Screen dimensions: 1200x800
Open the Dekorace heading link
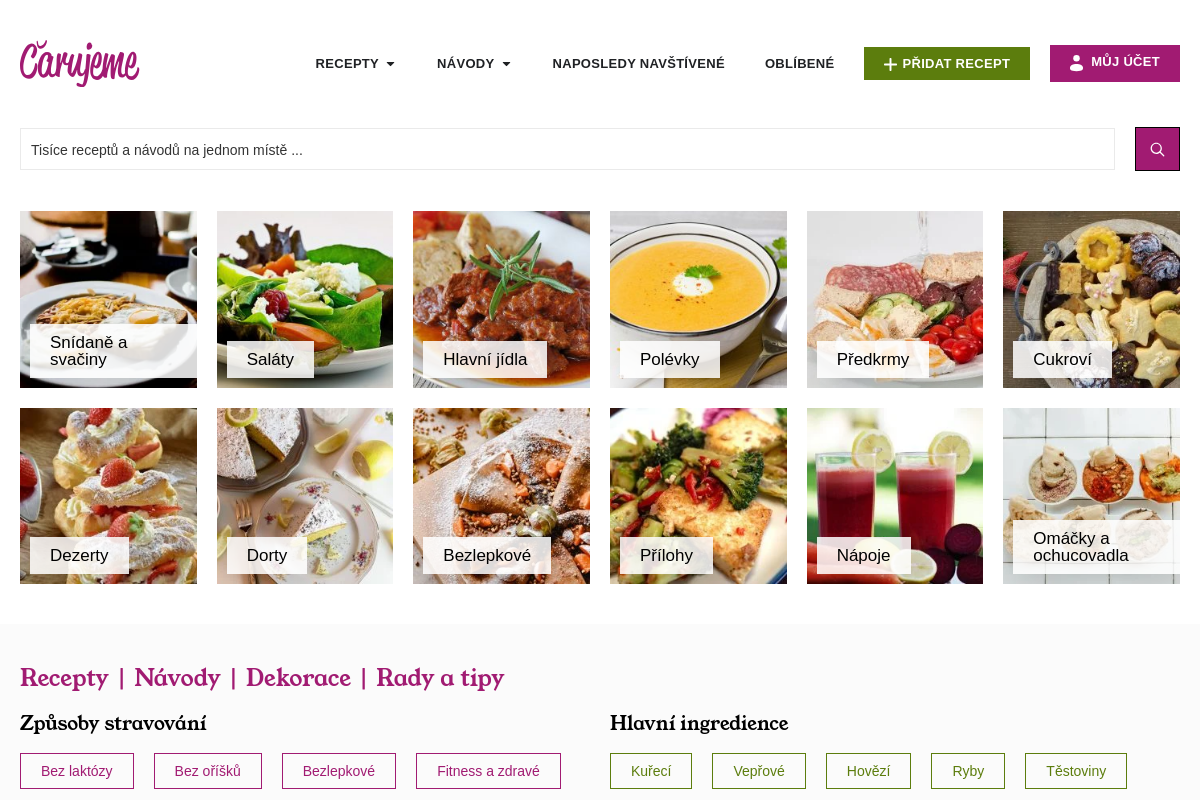298,677
